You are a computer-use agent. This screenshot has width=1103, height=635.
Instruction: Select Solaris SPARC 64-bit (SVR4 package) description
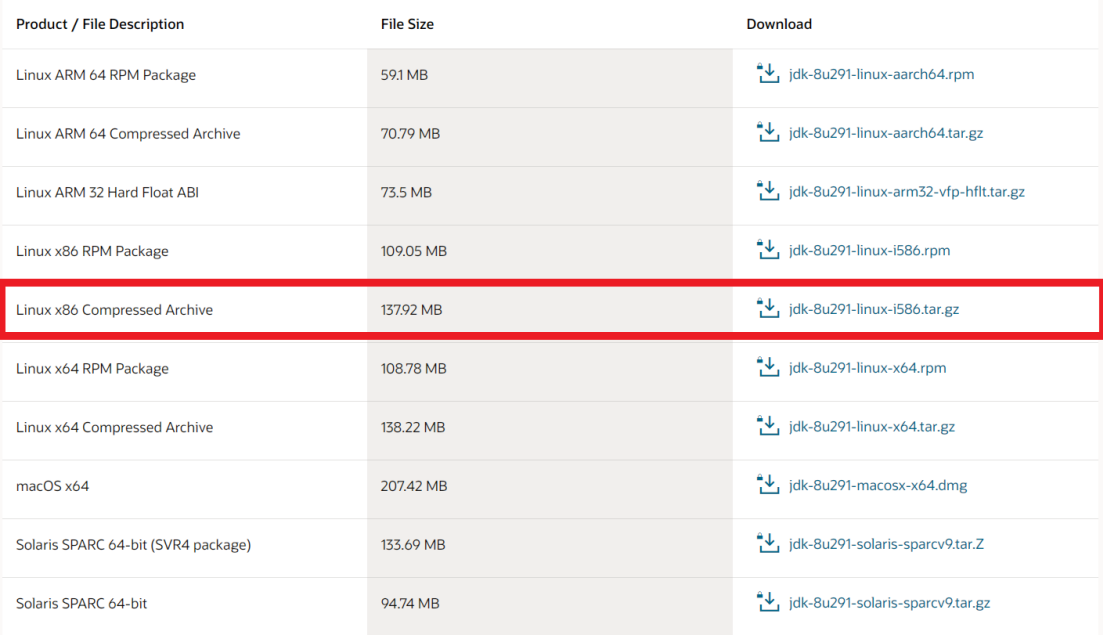click(x=133, y=545)
